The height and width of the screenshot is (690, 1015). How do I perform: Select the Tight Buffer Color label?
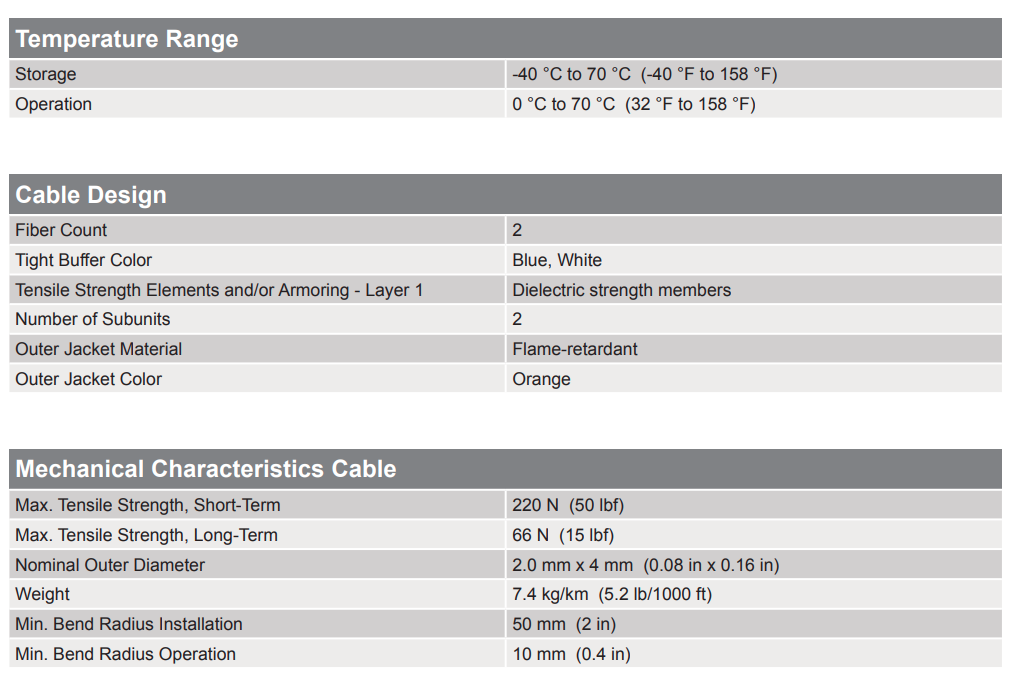pyautogui.click(x=84, y=260)
